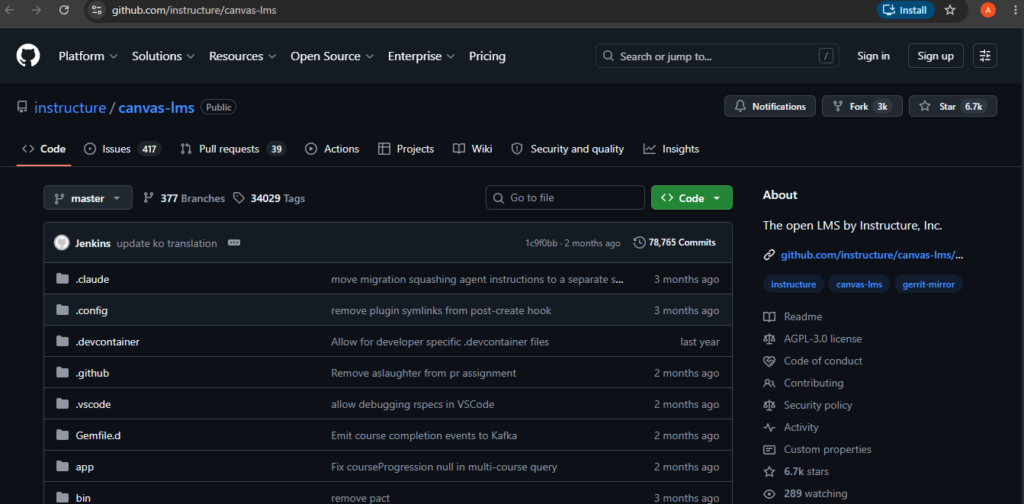Click the Chrome Install button

click(906, 10)
